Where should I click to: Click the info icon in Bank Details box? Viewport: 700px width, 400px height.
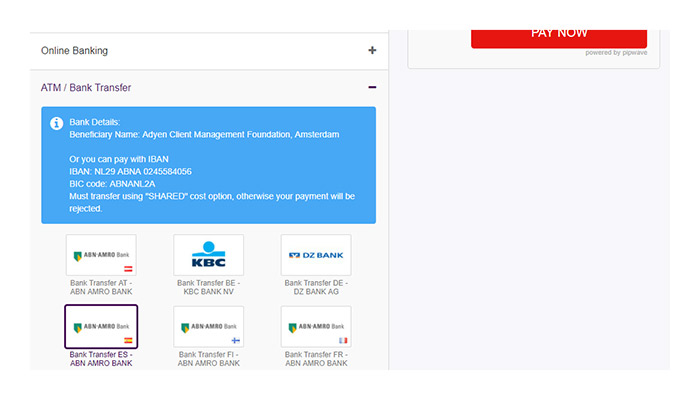click(57, 123)
